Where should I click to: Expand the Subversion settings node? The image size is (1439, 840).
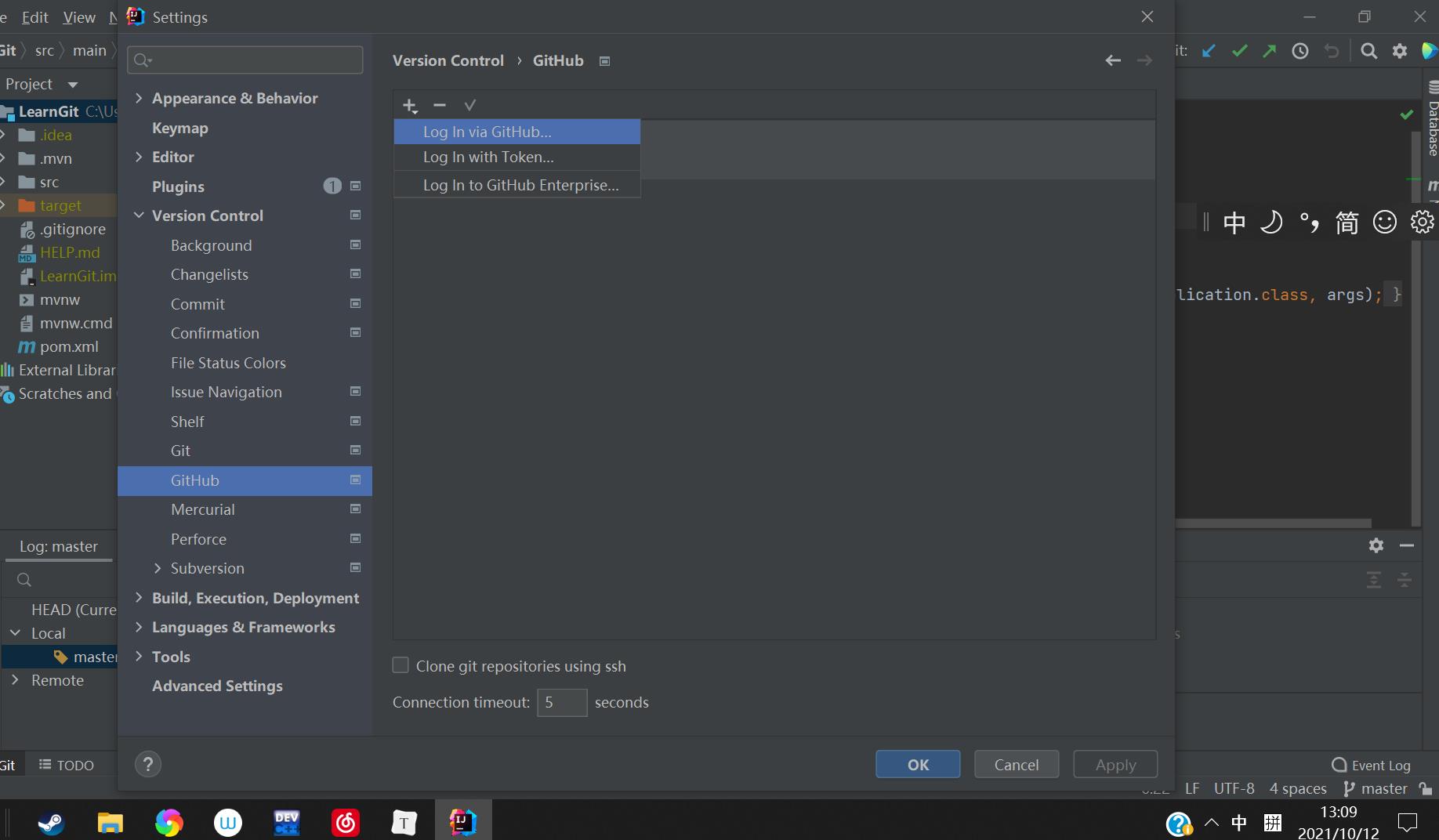tap(158, 568)
